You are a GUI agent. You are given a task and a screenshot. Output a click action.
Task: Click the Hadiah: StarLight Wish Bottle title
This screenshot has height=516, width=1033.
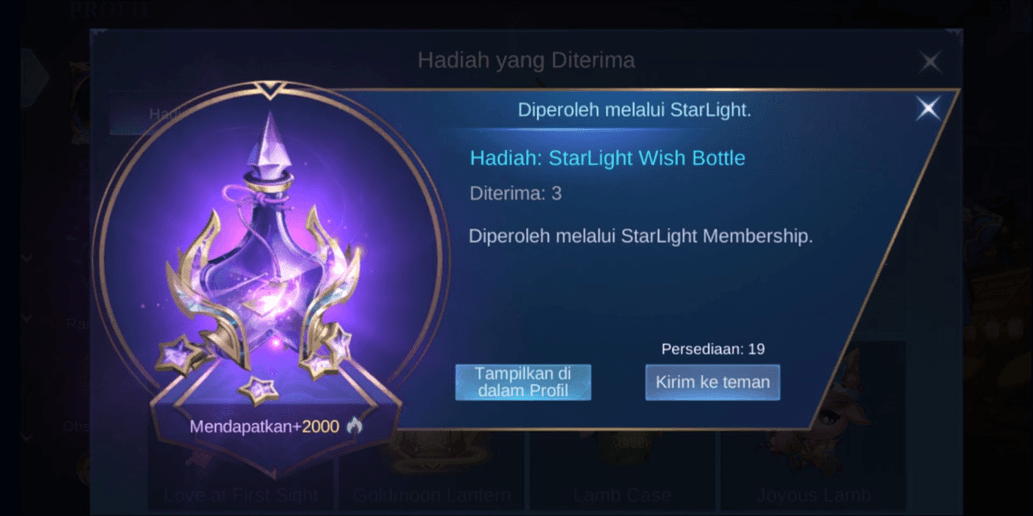(x=607, y=158)
